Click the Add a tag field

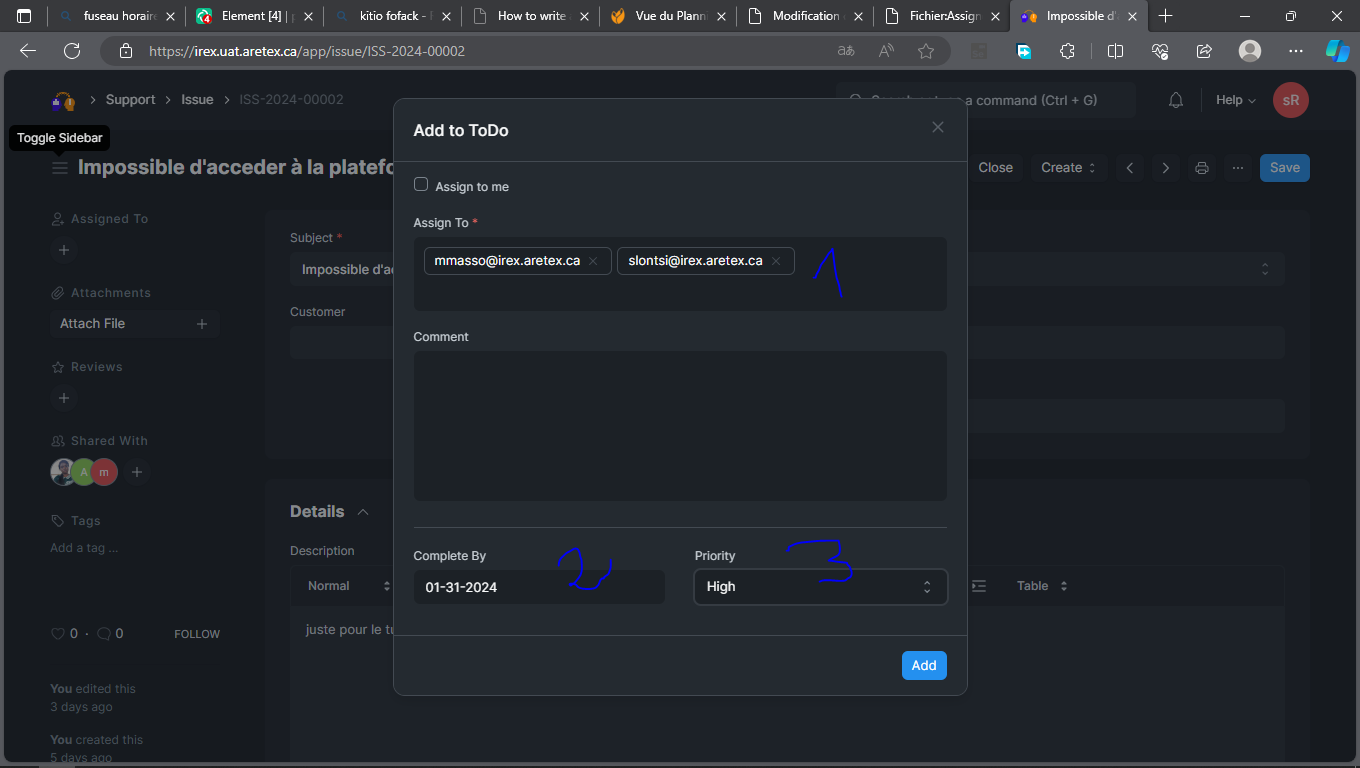pos(85,548)
